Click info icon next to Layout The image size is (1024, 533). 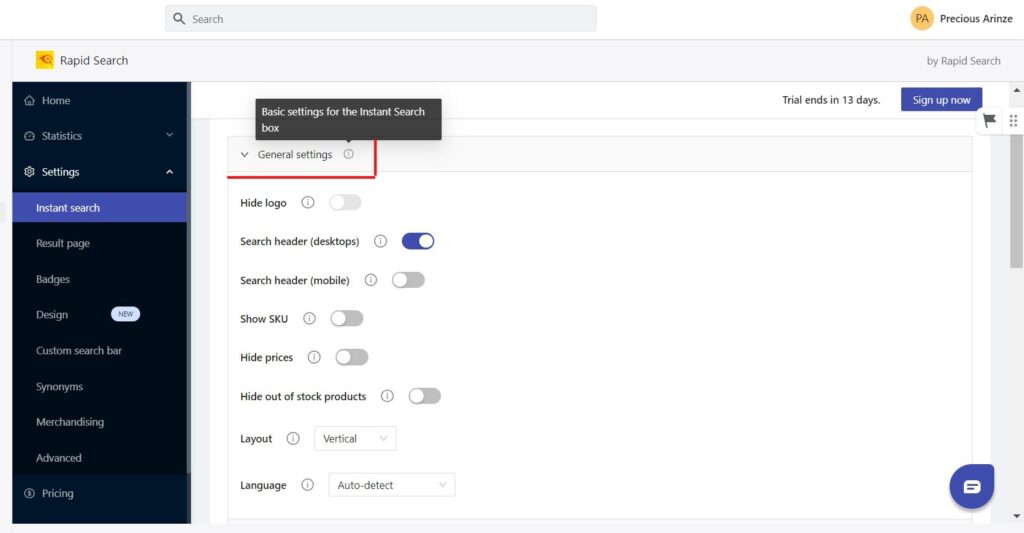click(x=293, y=438)
